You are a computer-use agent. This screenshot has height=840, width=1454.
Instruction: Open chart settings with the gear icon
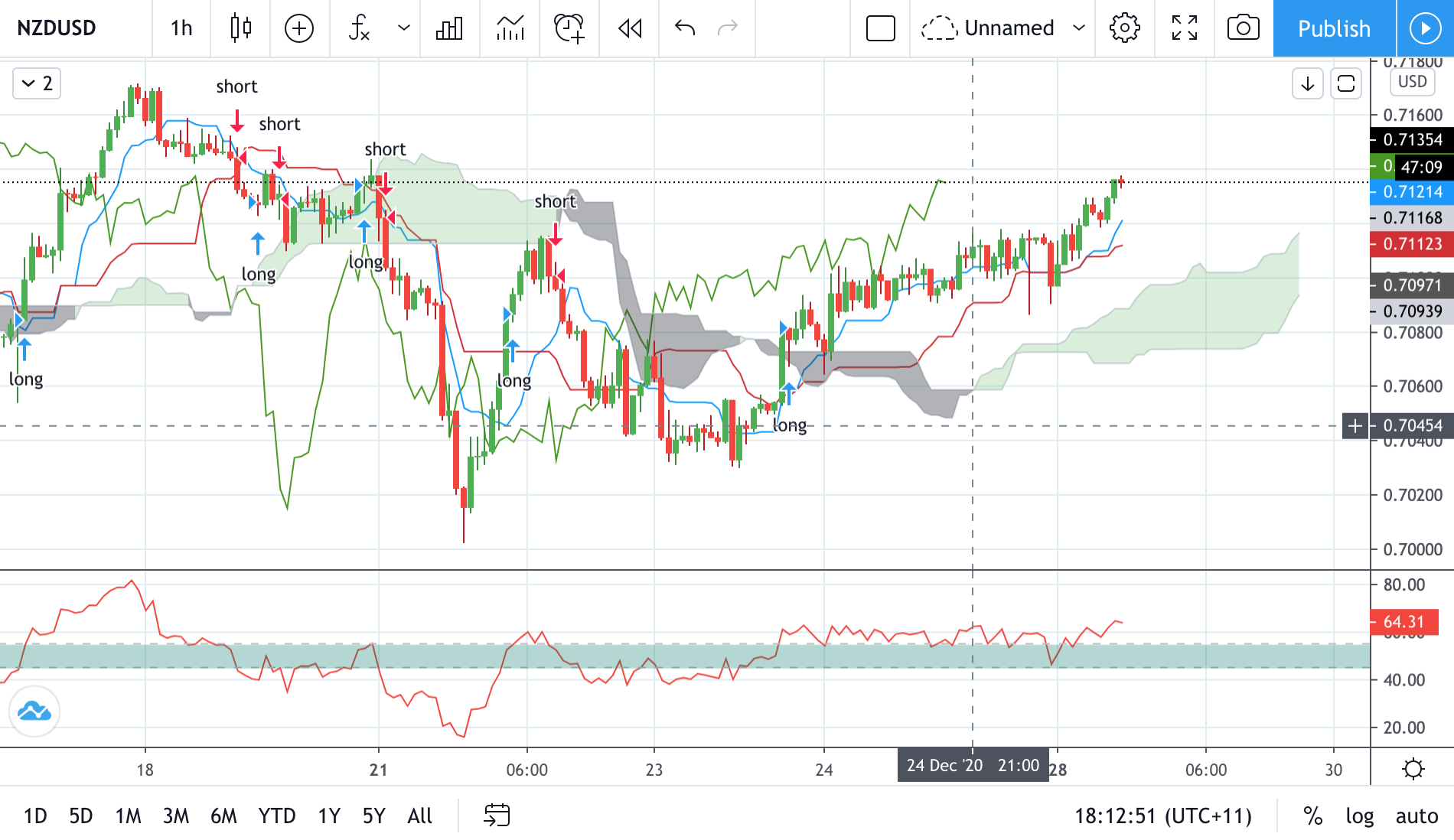[x=1124, y=28]
